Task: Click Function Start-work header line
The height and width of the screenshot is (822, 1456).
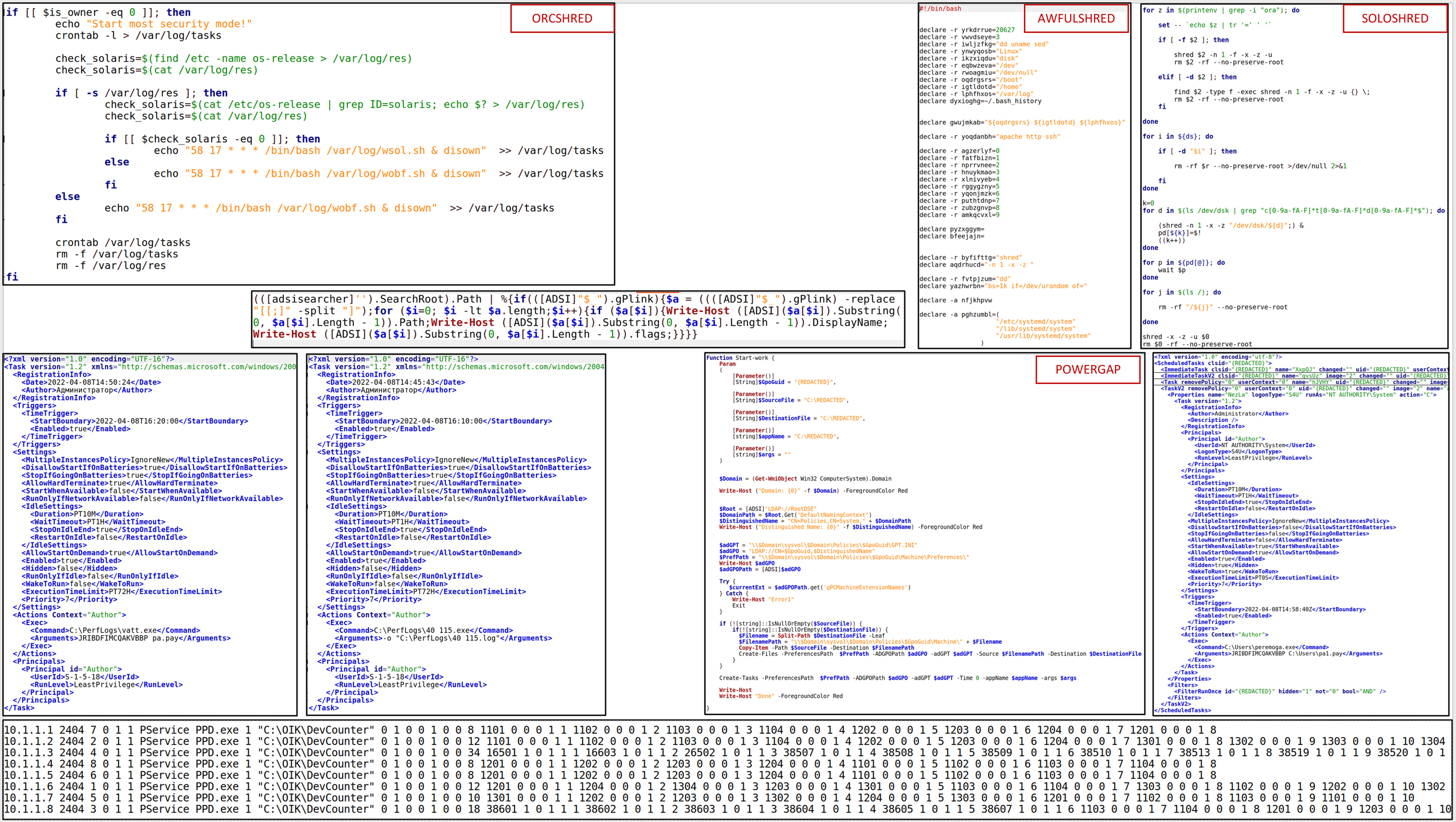Action: point(740,358)
